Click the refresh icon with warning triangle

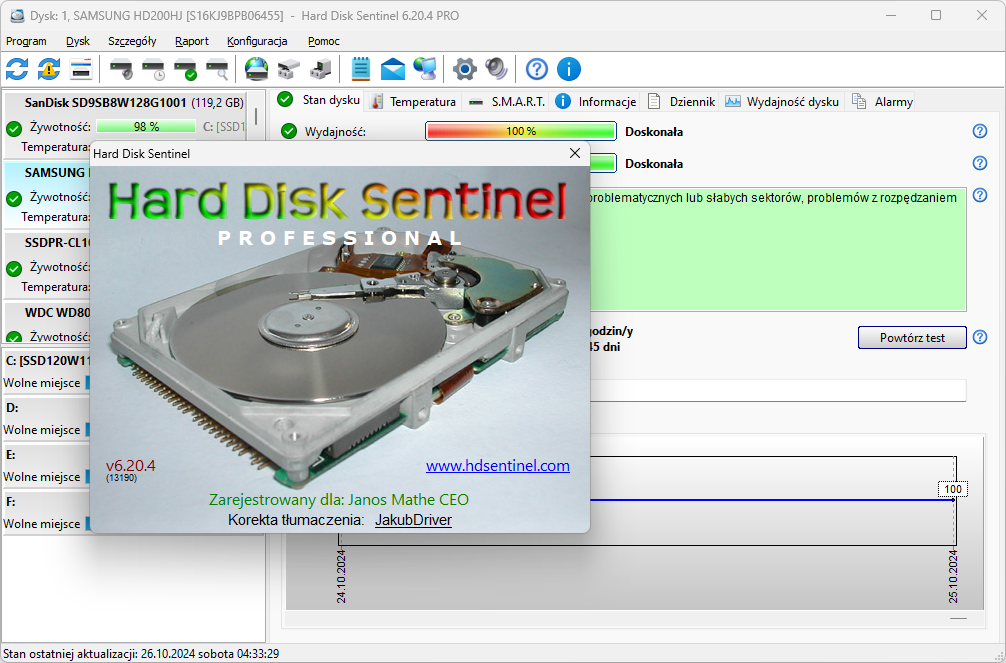[49, 69]
